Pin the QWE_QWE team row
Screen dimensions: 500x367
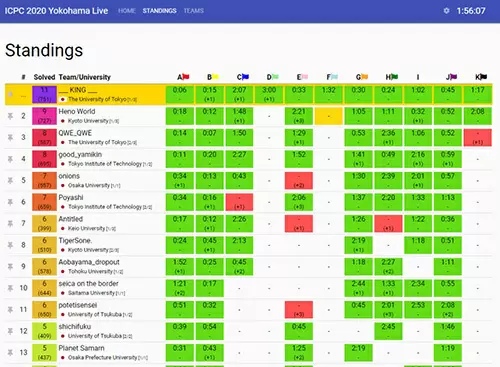[10, 137]
